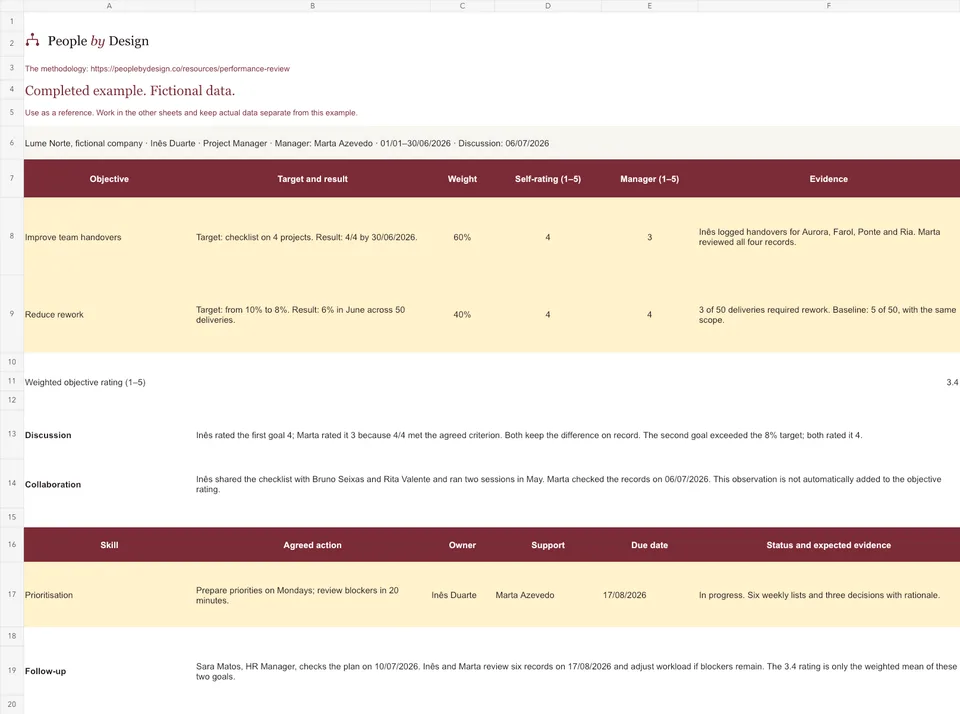The height and width of the screenshot is (714, 960).
Task: Click the 'Self-rating (1–5)' header cell
Action: coord(548,179)
